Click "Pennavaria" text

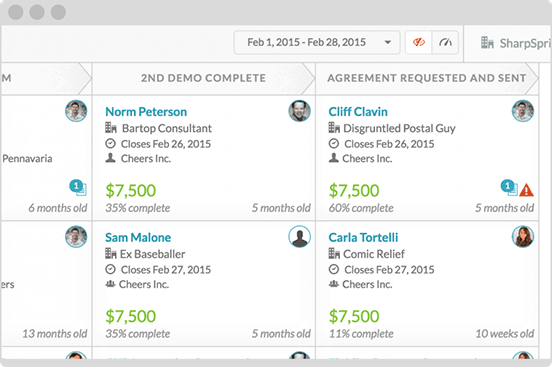[27, 158]
